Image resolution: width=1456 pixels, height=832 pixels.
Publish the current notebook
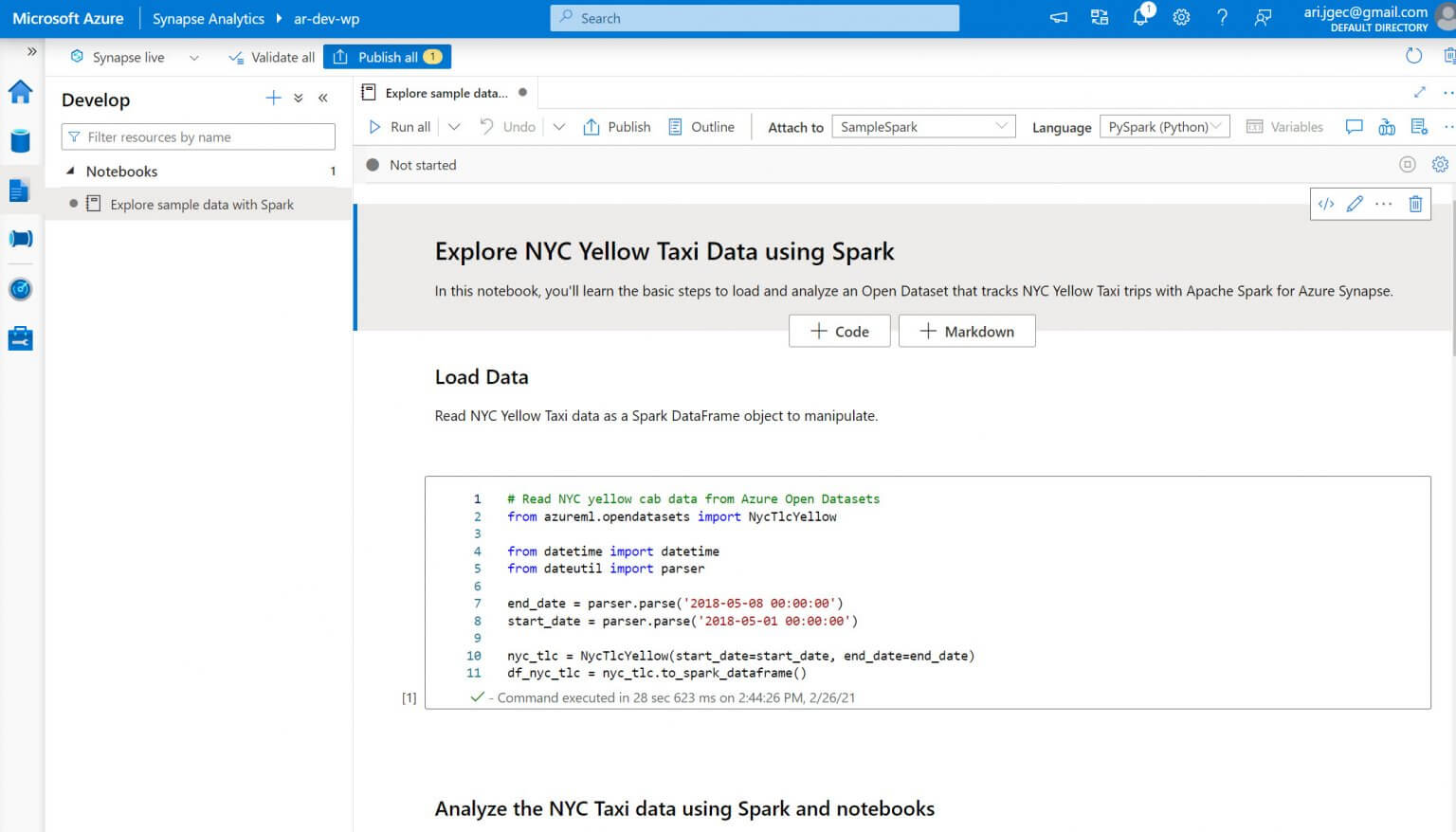click(616, 126)
